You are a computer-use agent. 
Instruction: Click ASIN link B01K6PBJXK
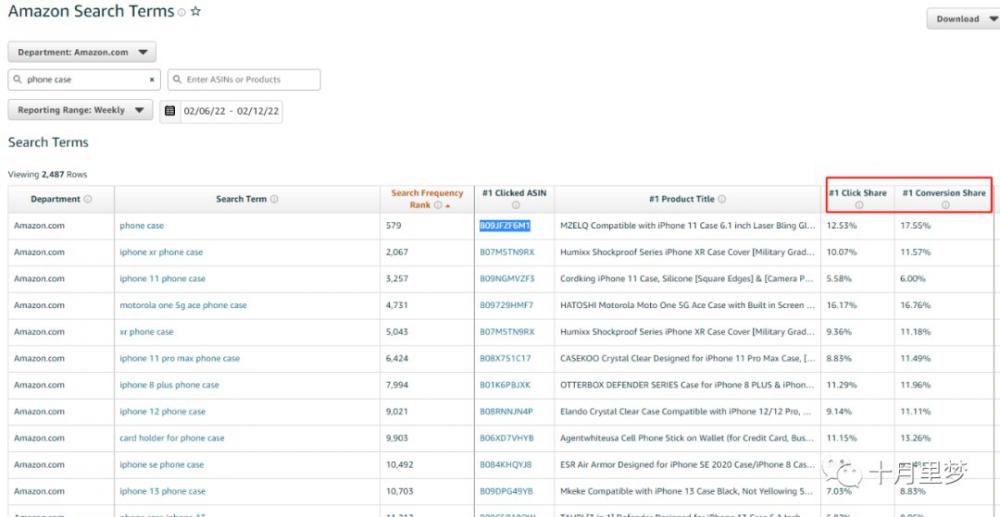pos(505,385)
